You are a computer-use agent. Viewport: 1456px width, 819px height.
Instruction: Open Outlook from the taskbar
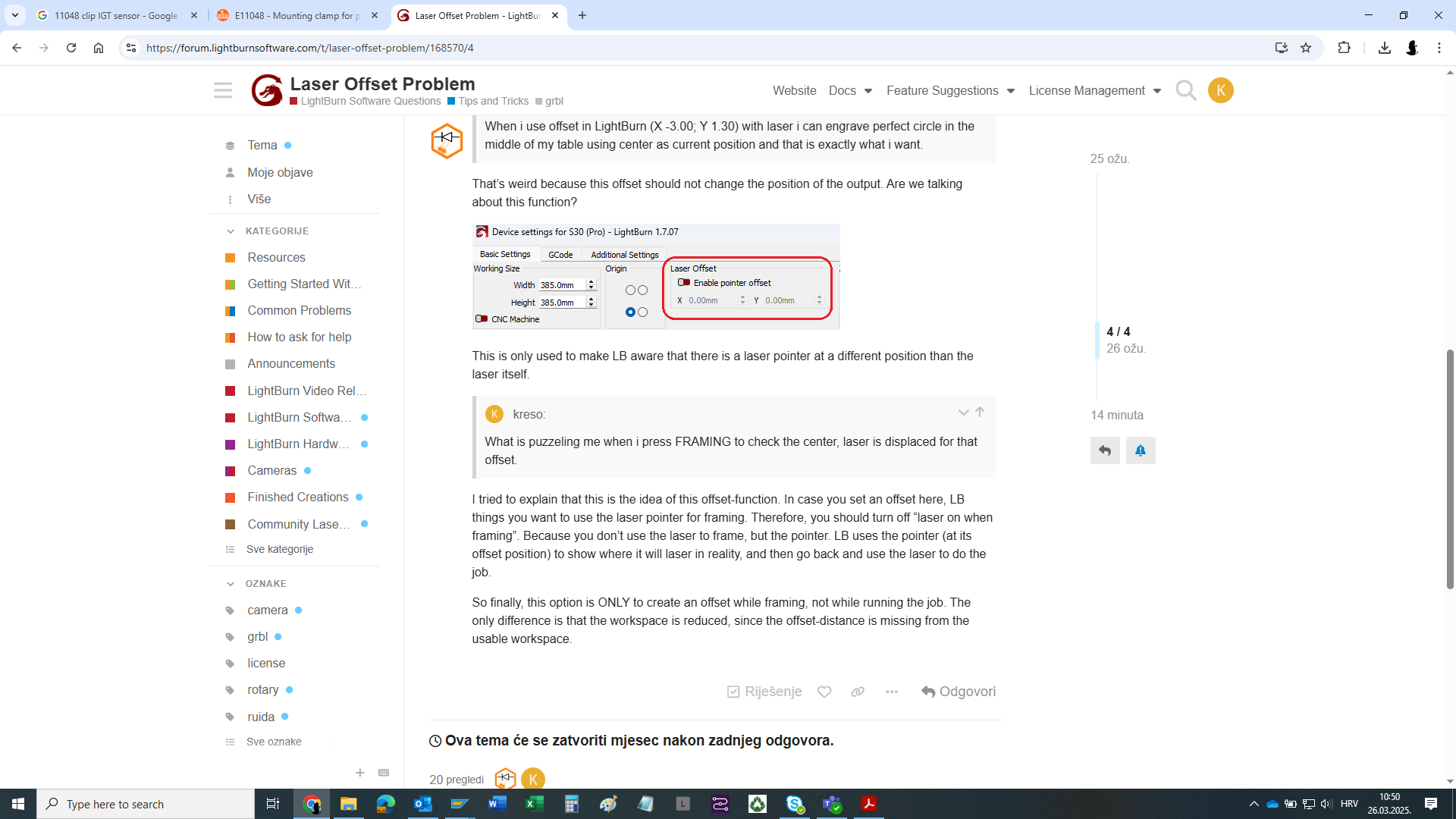(422, 804)
